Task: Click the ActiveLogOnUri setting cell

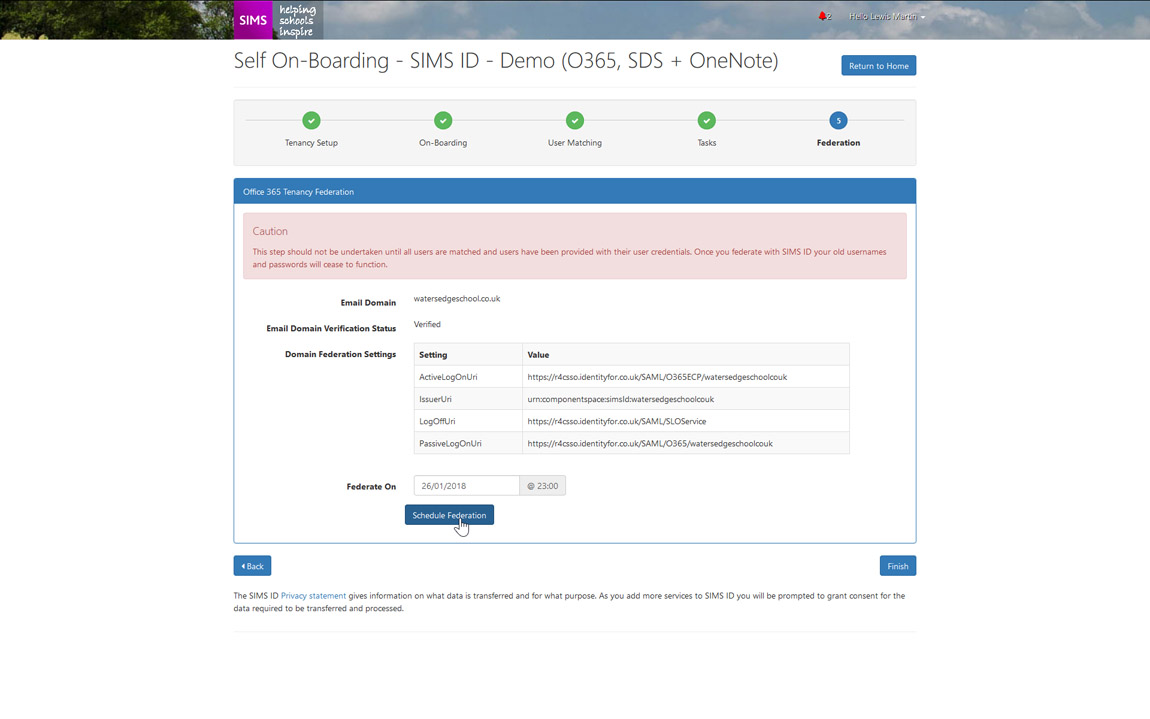Action: point(468,377)
